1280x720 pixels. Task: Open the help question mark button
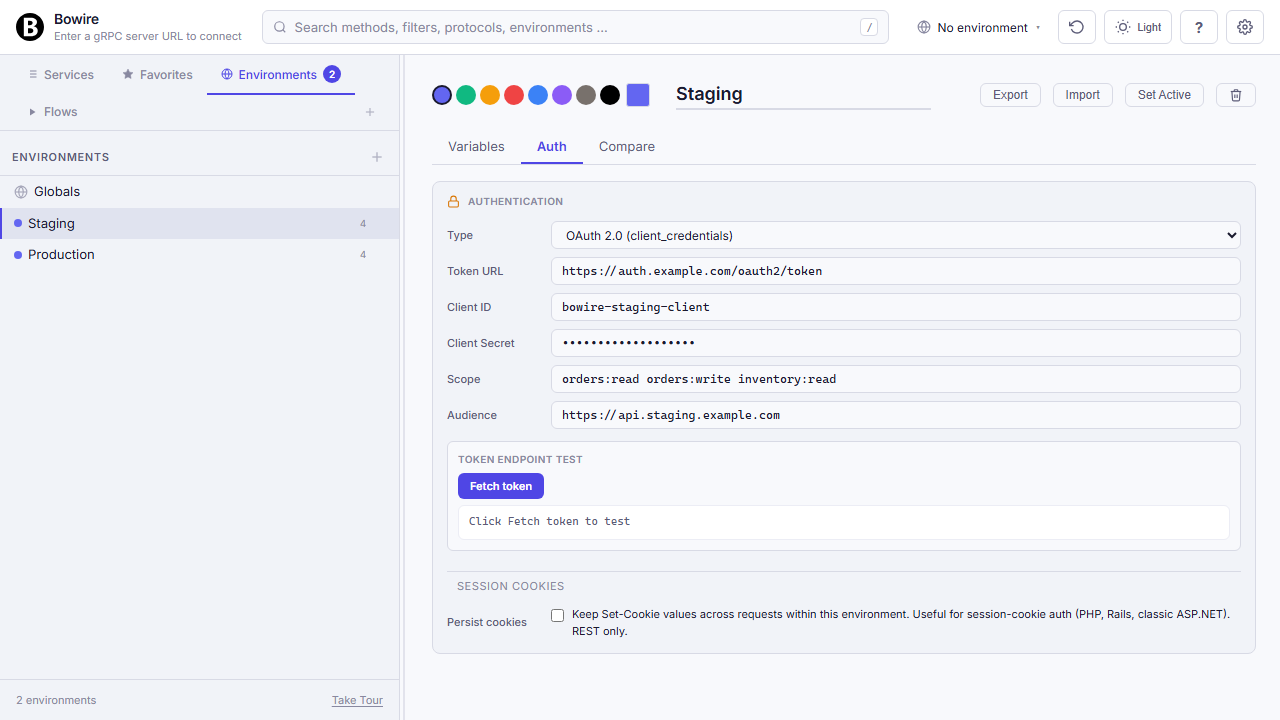pyautogui.click(x=1199, y=27)
